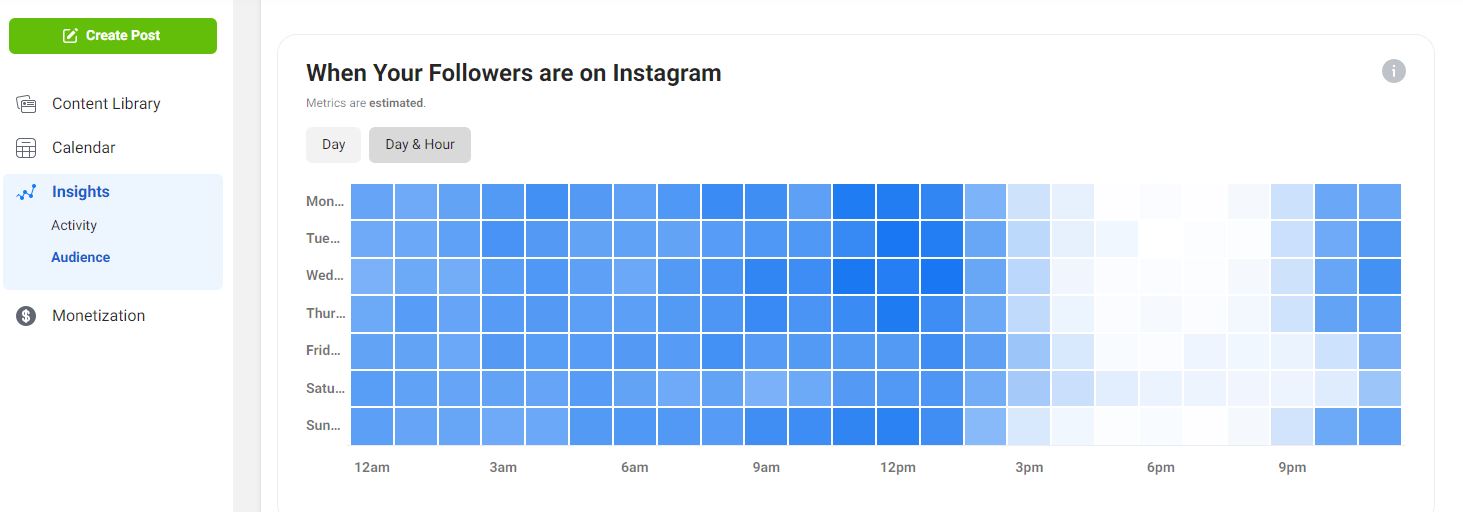Image resolution: width=1463 pixels, height=512 pixels.
Task: Open Monetization in the sidebar
Action: click(99, 316)
